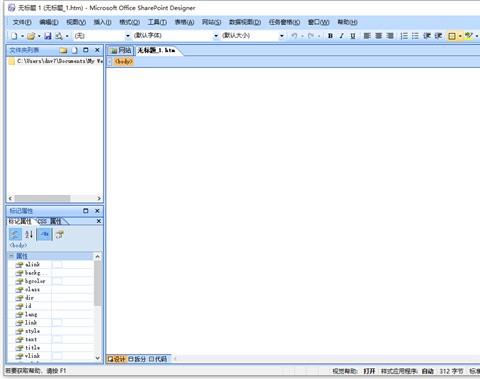Viewport: 480px width, 379px height.
Task: Click the Undo arrow icon
Action: 294,36
